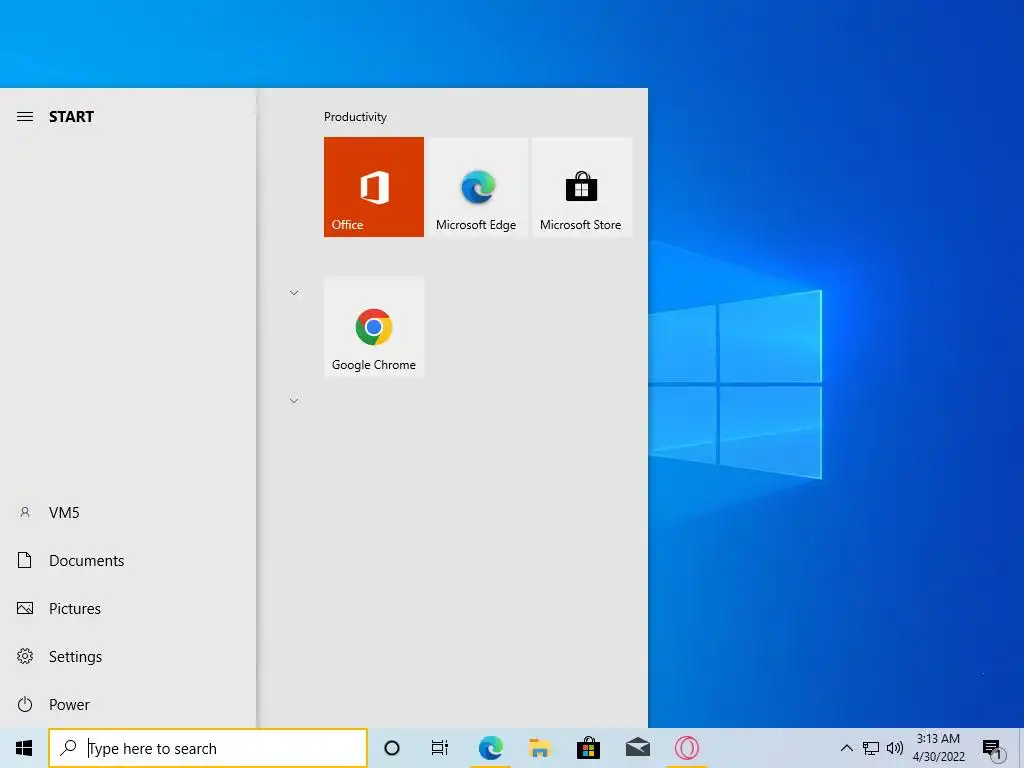Screen dimensions: 1024x768
Task: Expand the chevron beside Google Chrome tile
Action: point(294,293)
